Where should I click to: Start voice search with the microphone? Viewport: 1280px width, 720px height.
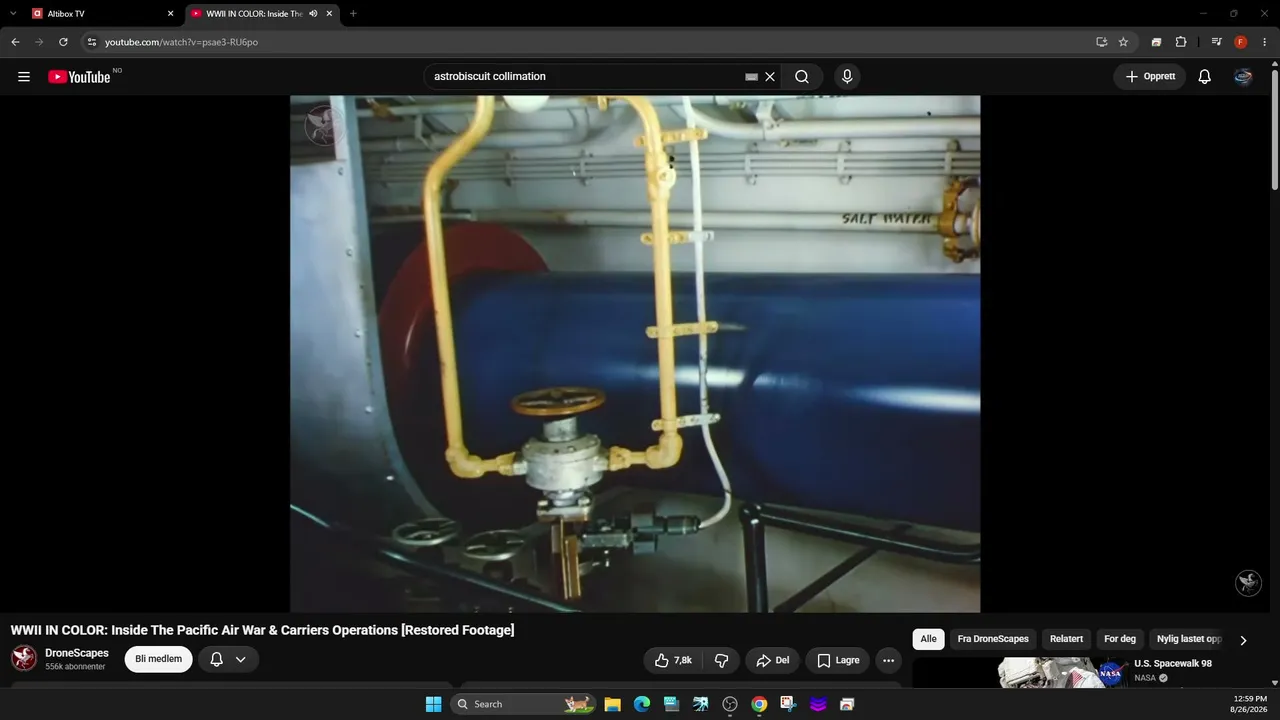(847, 77)
